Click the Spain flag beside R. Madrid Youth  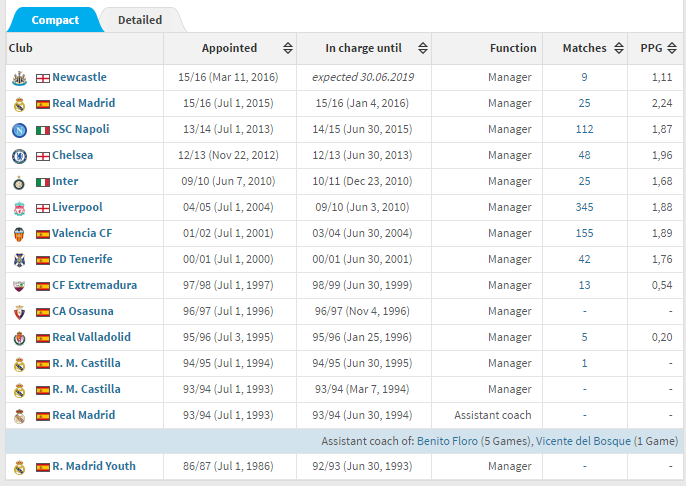click(43, 467)
